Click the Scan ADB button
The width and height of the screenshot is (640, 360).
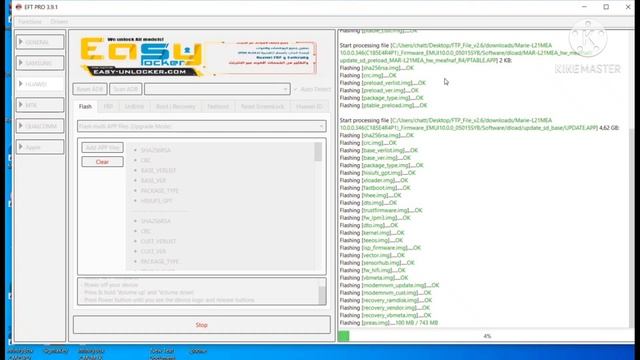point(126,89)
